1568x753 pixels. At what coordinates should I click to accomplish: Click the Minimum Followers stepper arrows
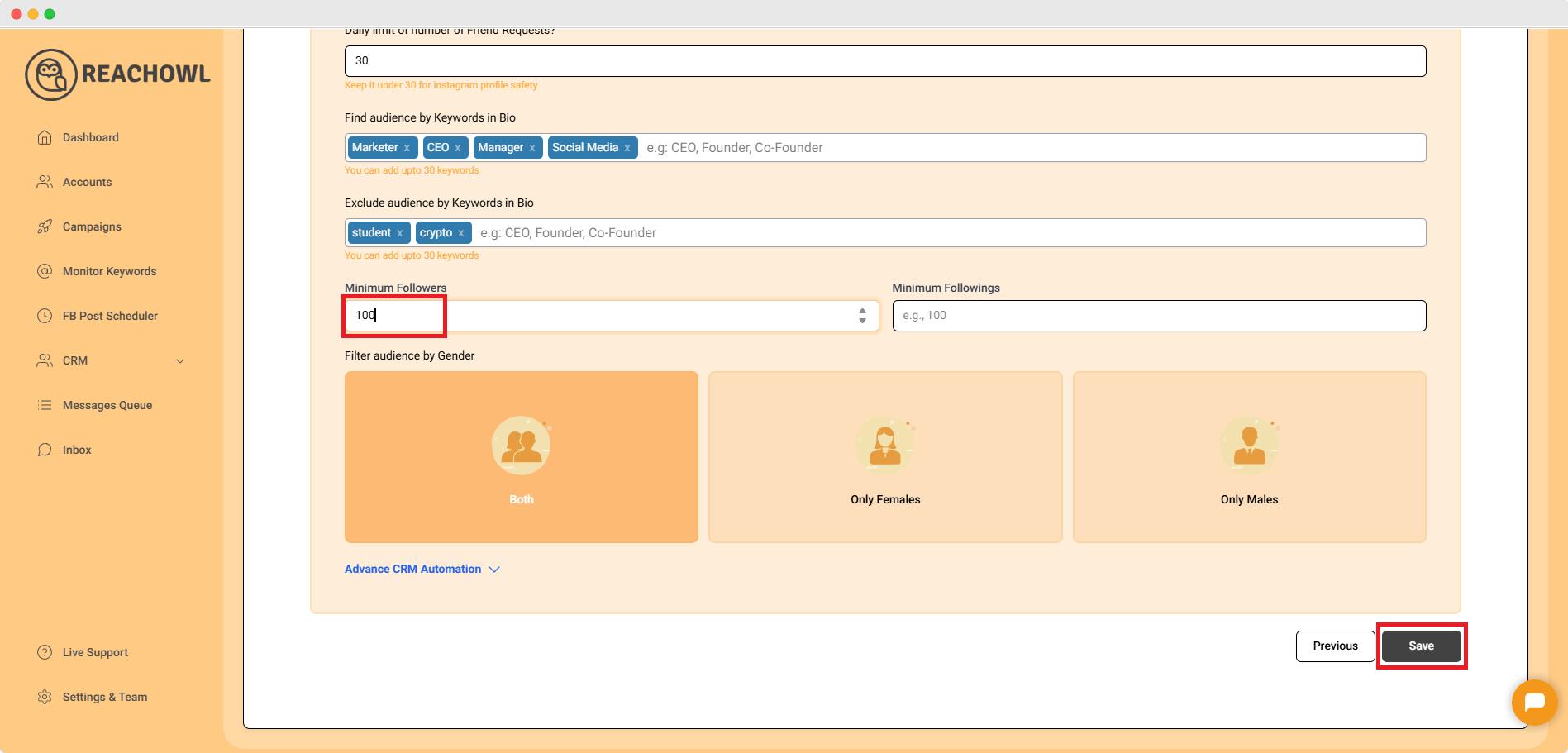pos(862,316)
